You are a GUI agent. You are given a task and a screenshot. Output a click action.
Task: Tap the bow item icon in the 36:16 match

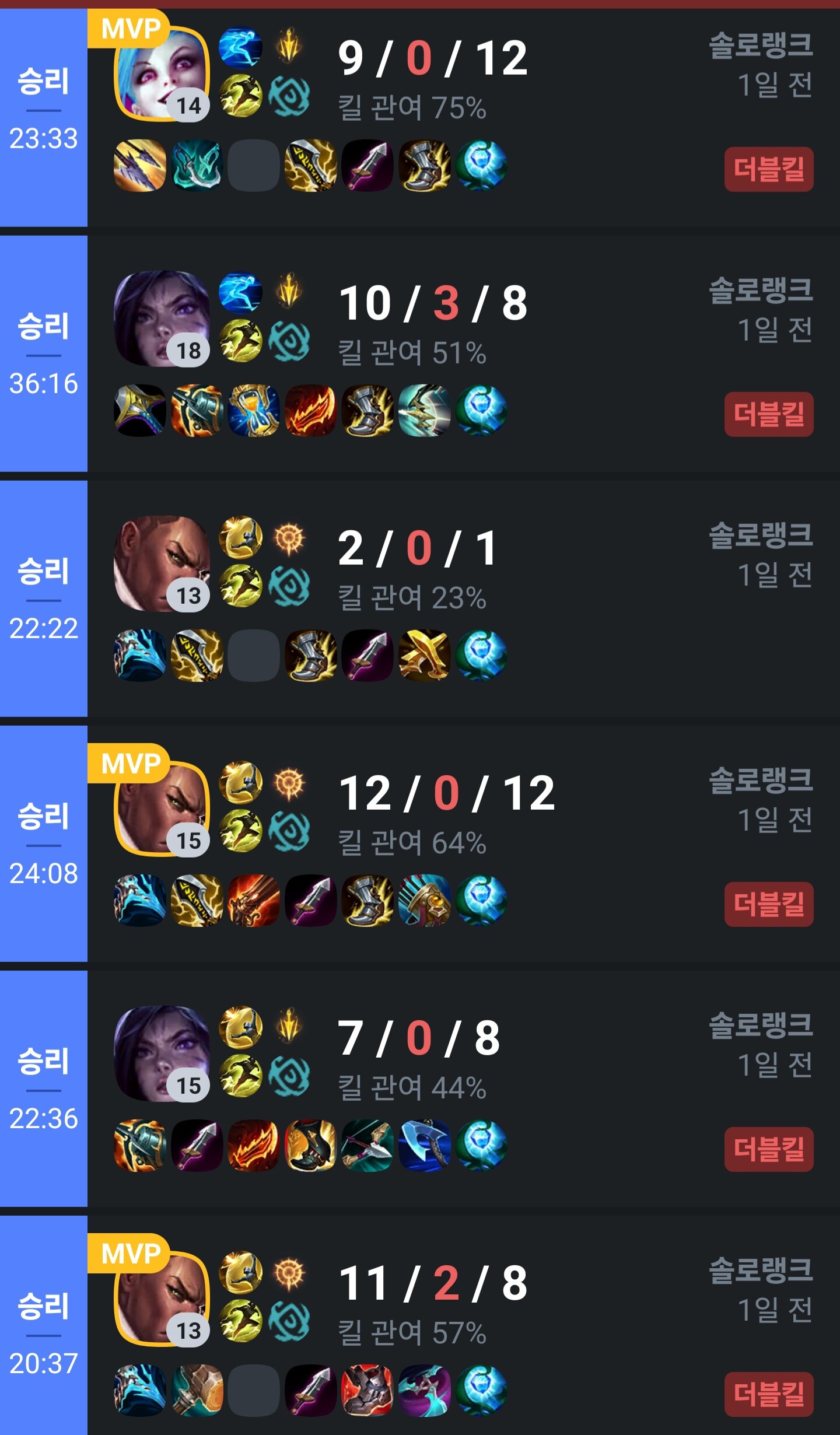tap(424, 411)
